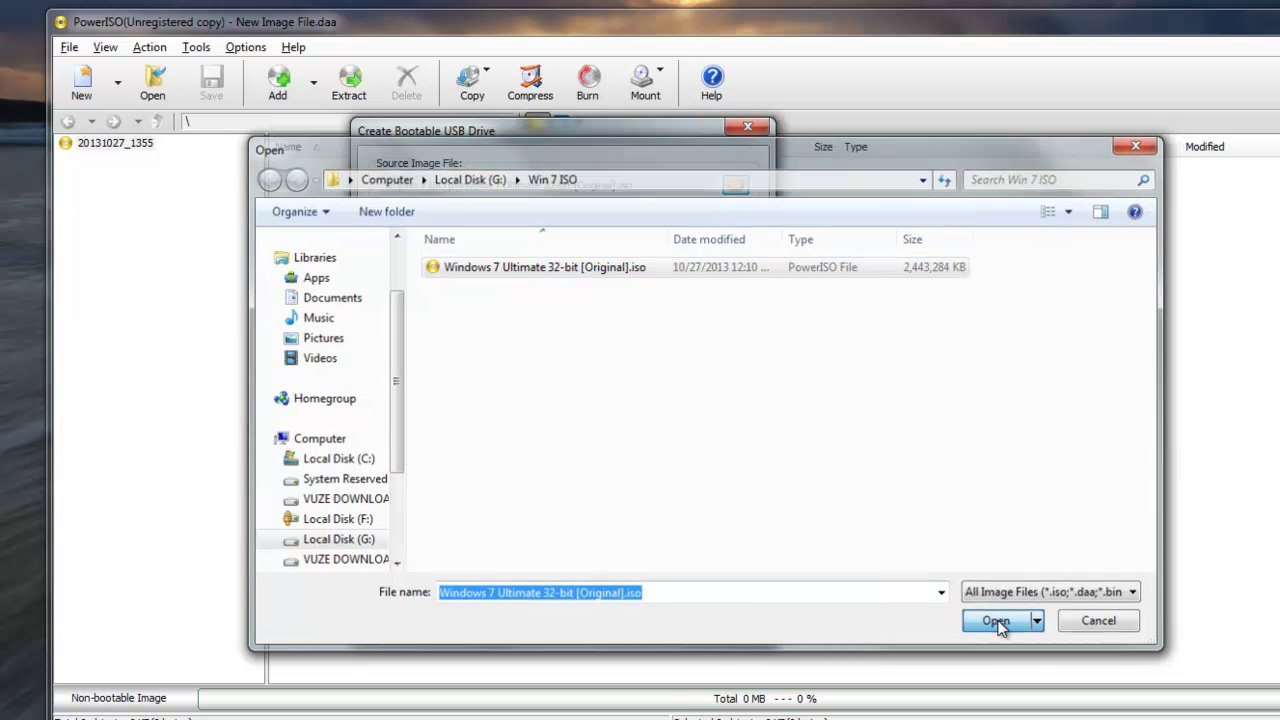Click the navigation pane scroll down arrow
Image resolution: width=1280 pixels, height=720 pixels.
point(397,563)
